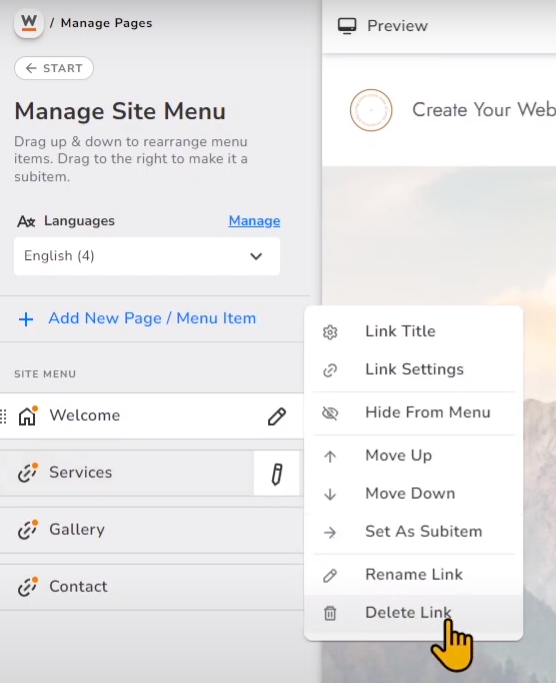This screenshot has width=556, height=683.
Task: Open the Manage languages link
Action: pyautogui.click(x=254, y=221)
